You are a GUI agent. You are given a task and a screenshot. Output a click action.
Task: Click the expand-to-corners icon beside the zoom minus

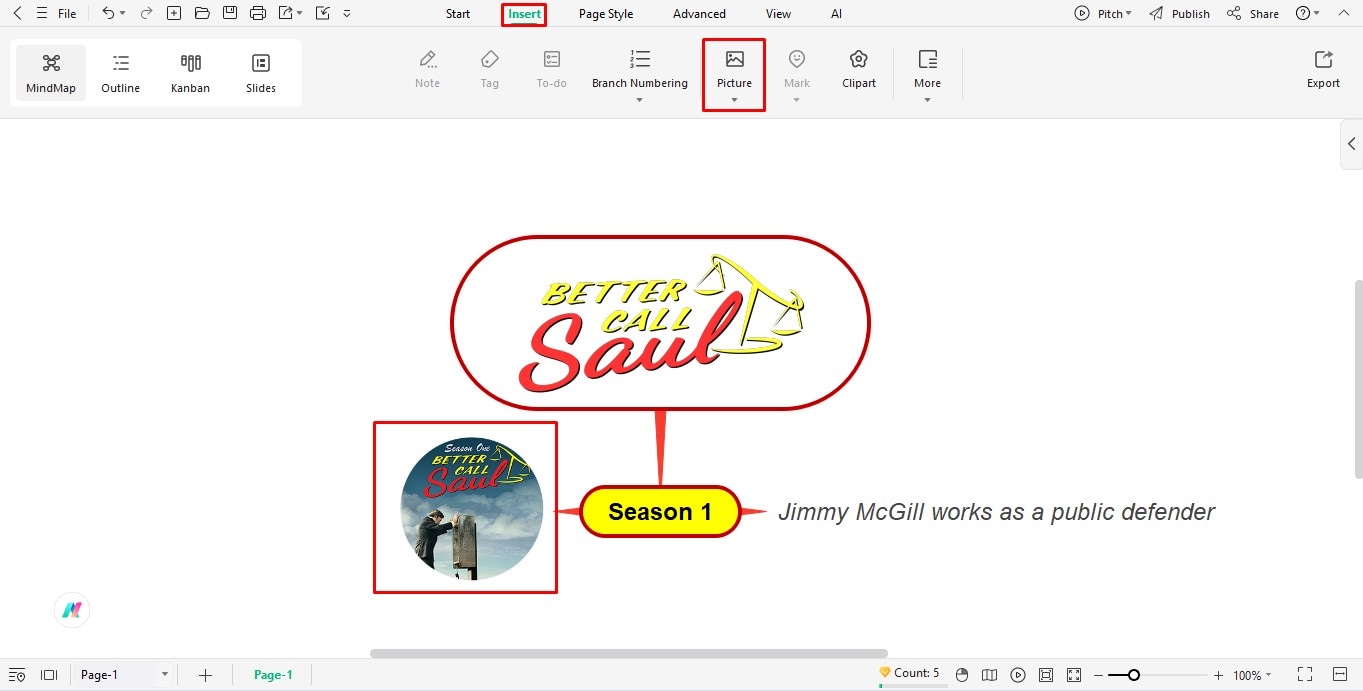click(x=1074, y=675)
